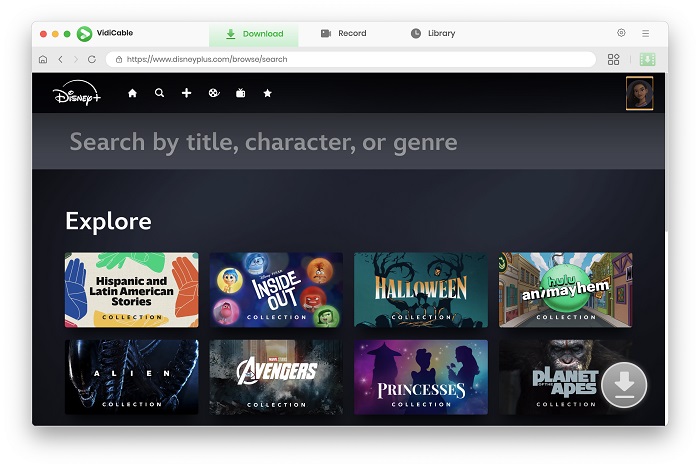Image resolution: width=700 pixels, height=468 pixels.
Task: Open Series TV icon
Action: (x=241, y=93)
